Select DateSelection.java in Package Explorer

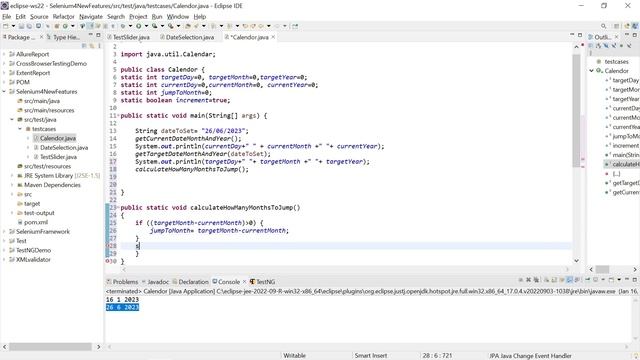[x=64, y=147]
